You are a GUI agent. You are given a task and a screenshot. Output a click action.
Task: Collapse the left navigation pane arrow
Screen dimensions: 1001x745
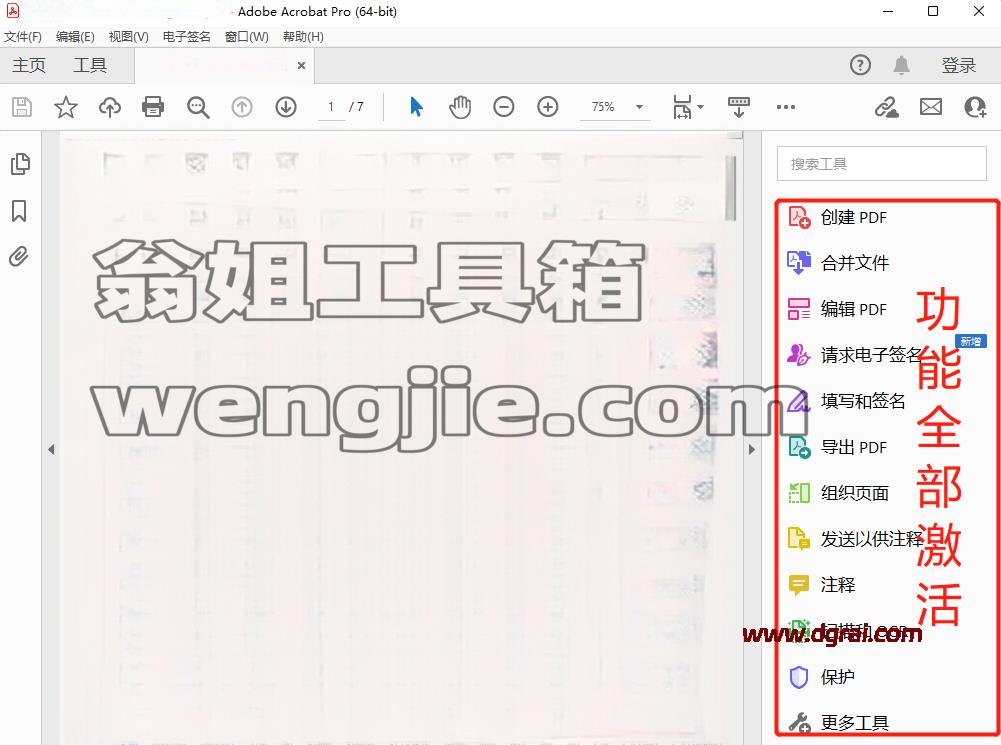[51, 449]
